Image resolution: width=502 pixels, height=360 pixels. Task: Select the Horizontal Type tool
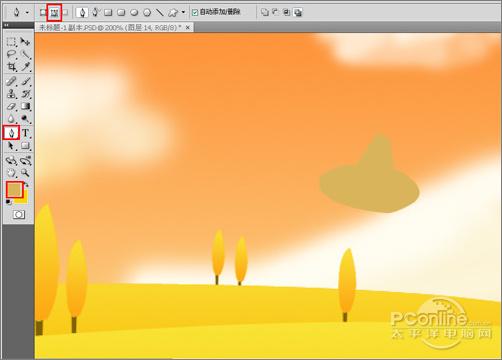(25, 133)
